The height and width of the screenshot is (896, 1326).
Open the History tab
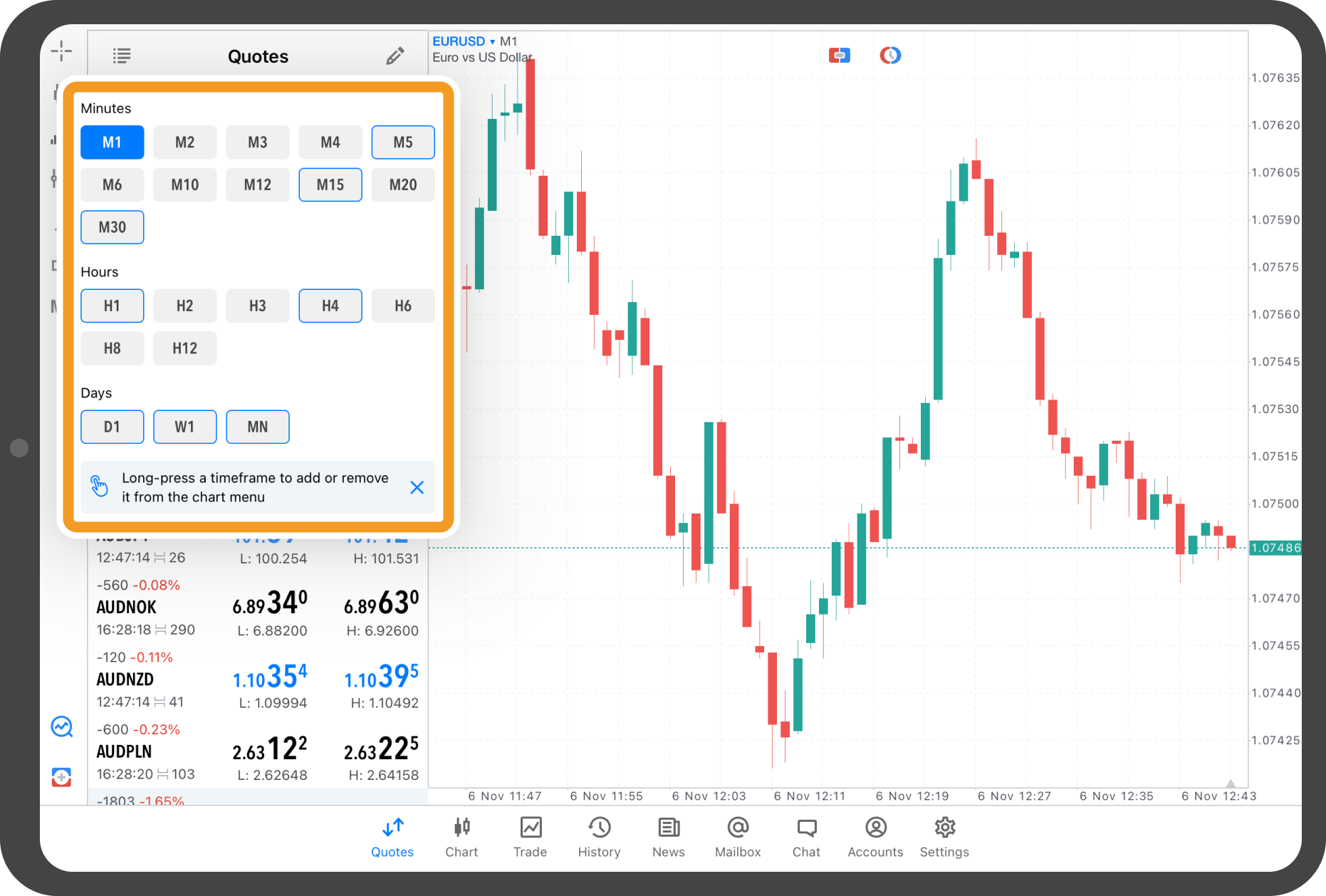[x=599, y=837]
